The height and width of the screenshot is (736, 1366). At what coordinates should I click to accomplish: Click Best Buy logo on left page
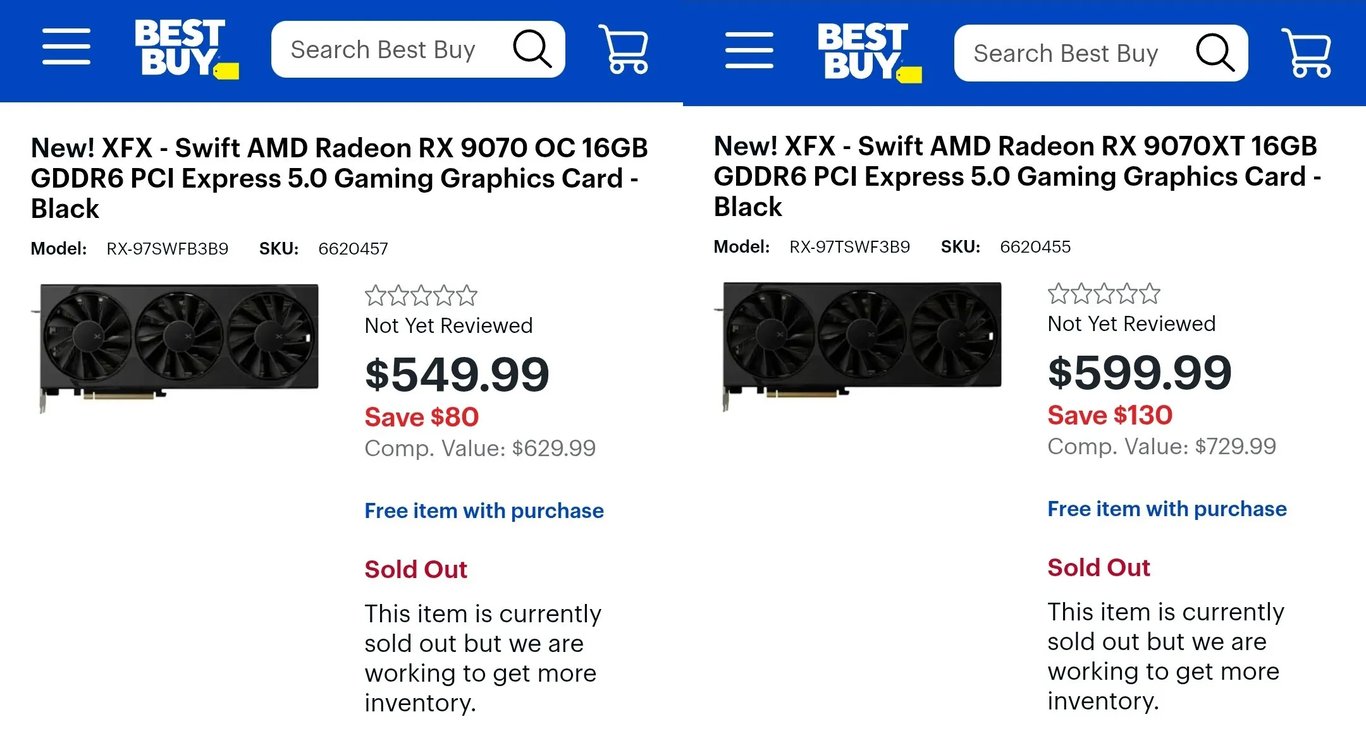coord(186,48)
